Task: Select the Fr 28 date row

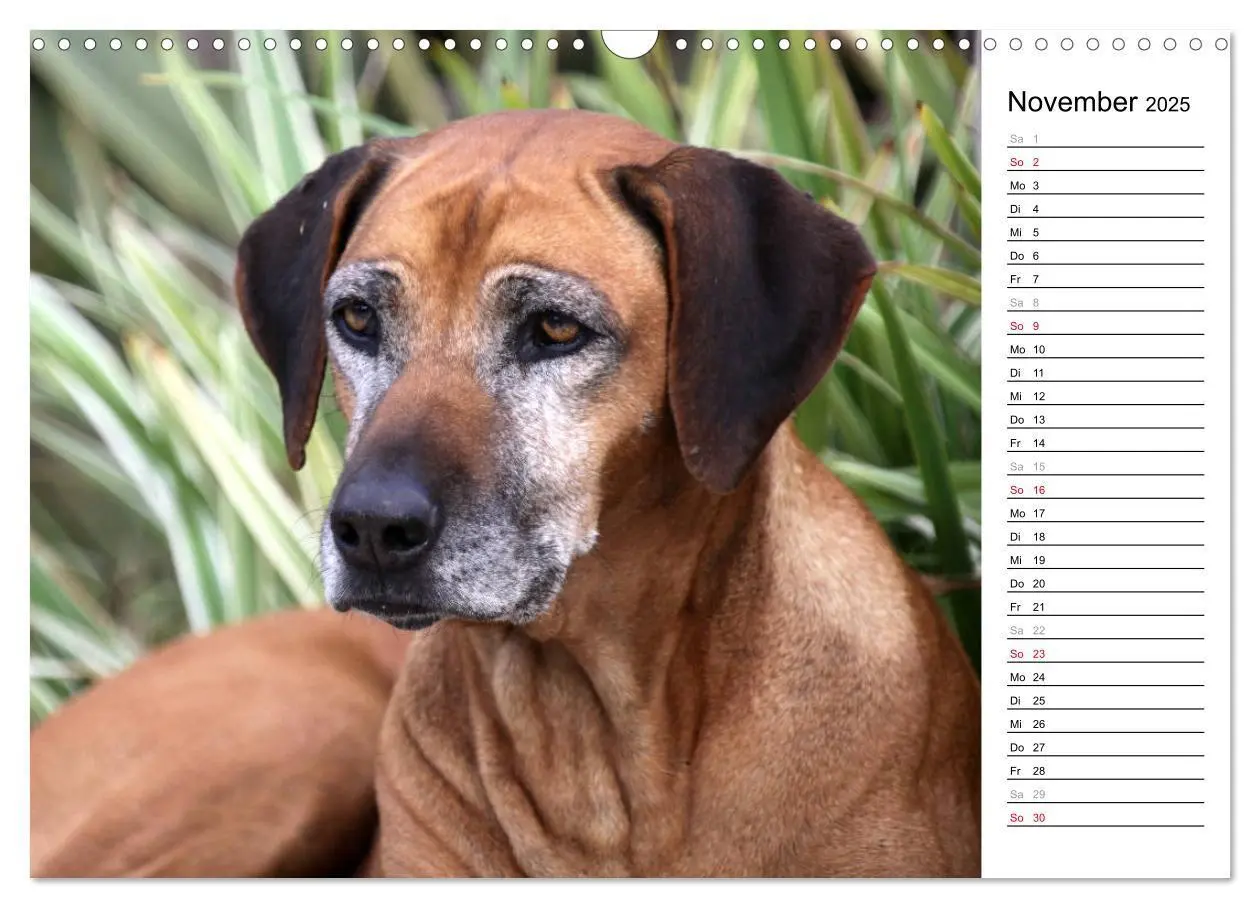Action: [x=1105, y=771]
